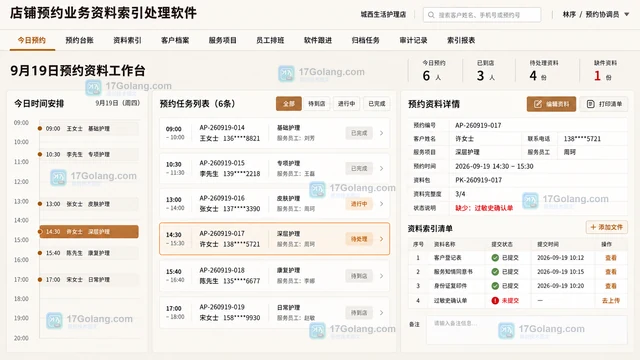Click the 缺件资料 1份 statistic
640x360 pixels.
[x=605, y=71]
